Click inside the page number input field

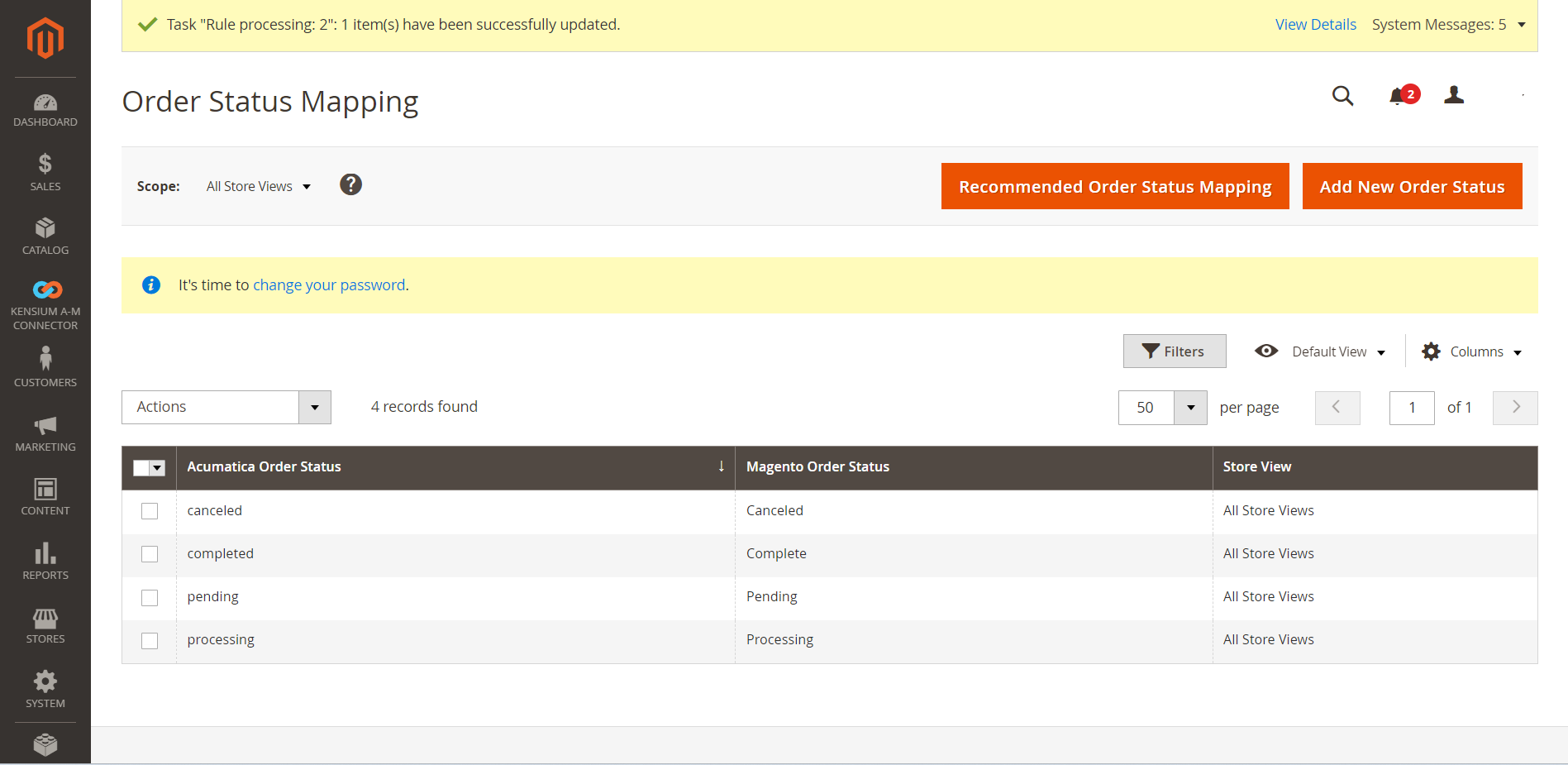(1412, 408)
